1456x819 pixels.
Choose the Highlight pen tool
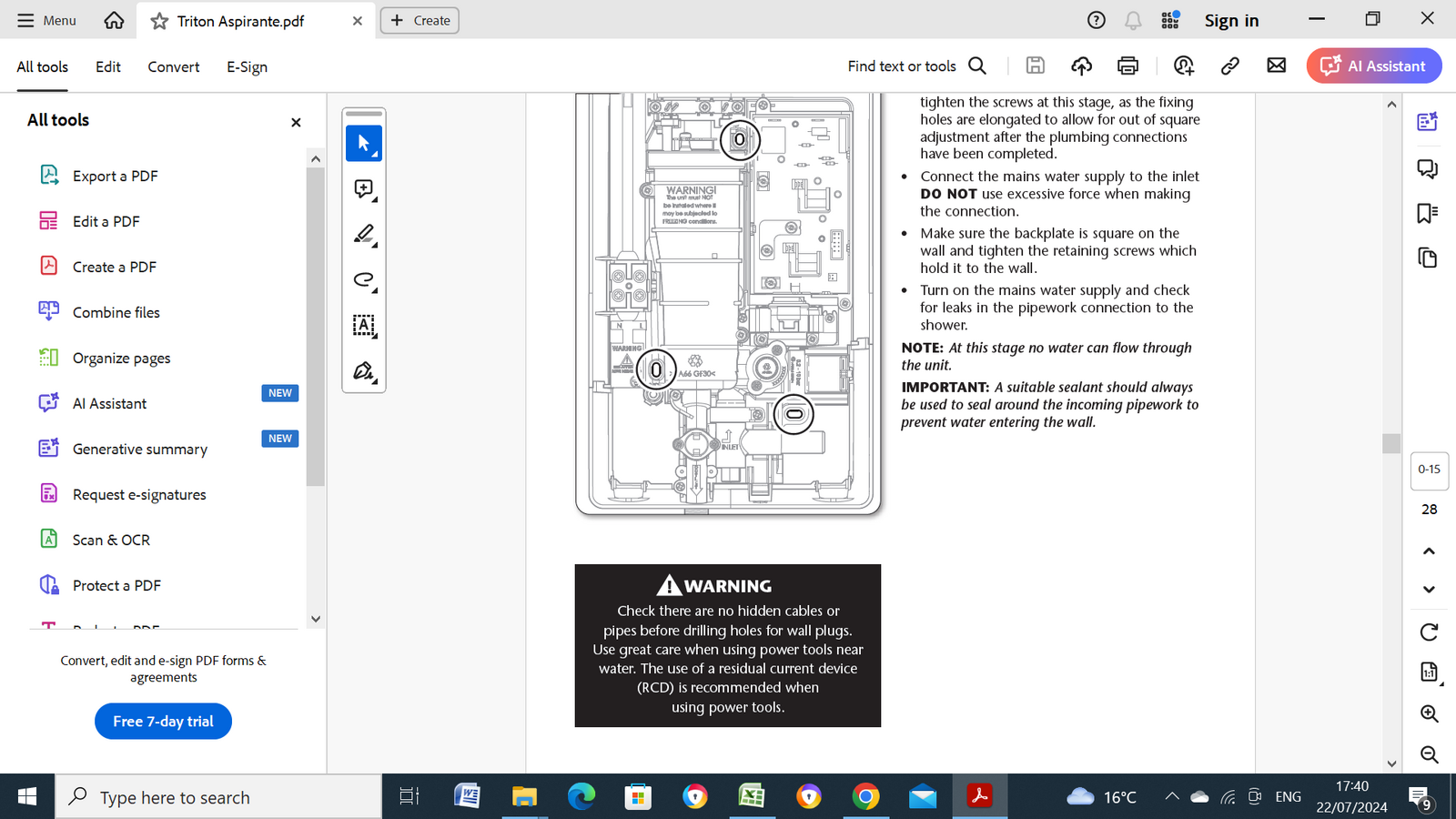[364, 235]
